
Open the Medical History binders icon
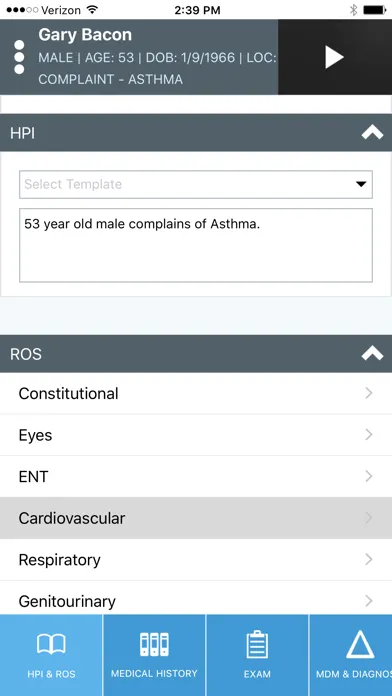point(154,645)
